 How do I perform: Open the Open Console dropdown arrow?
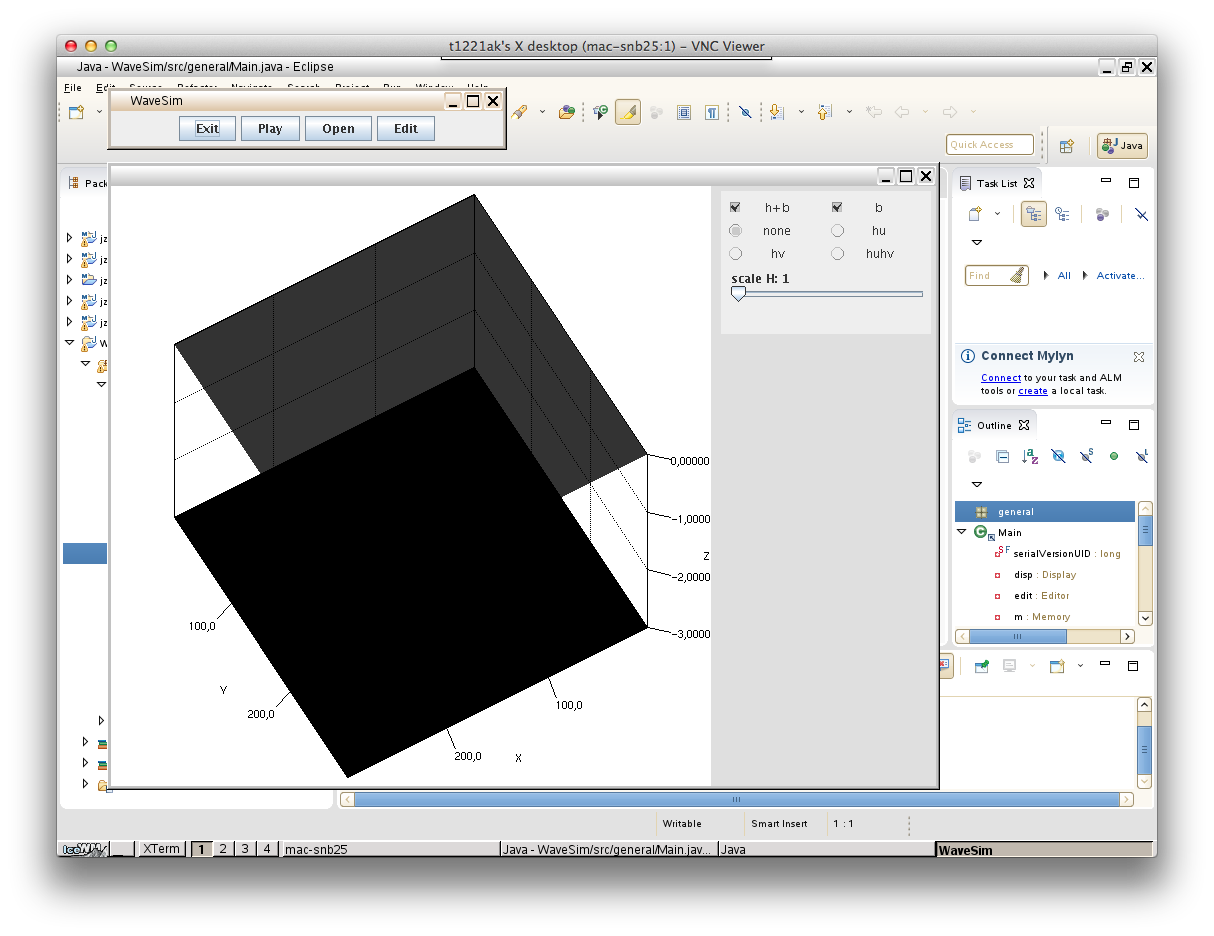(x=1080, y=666)
